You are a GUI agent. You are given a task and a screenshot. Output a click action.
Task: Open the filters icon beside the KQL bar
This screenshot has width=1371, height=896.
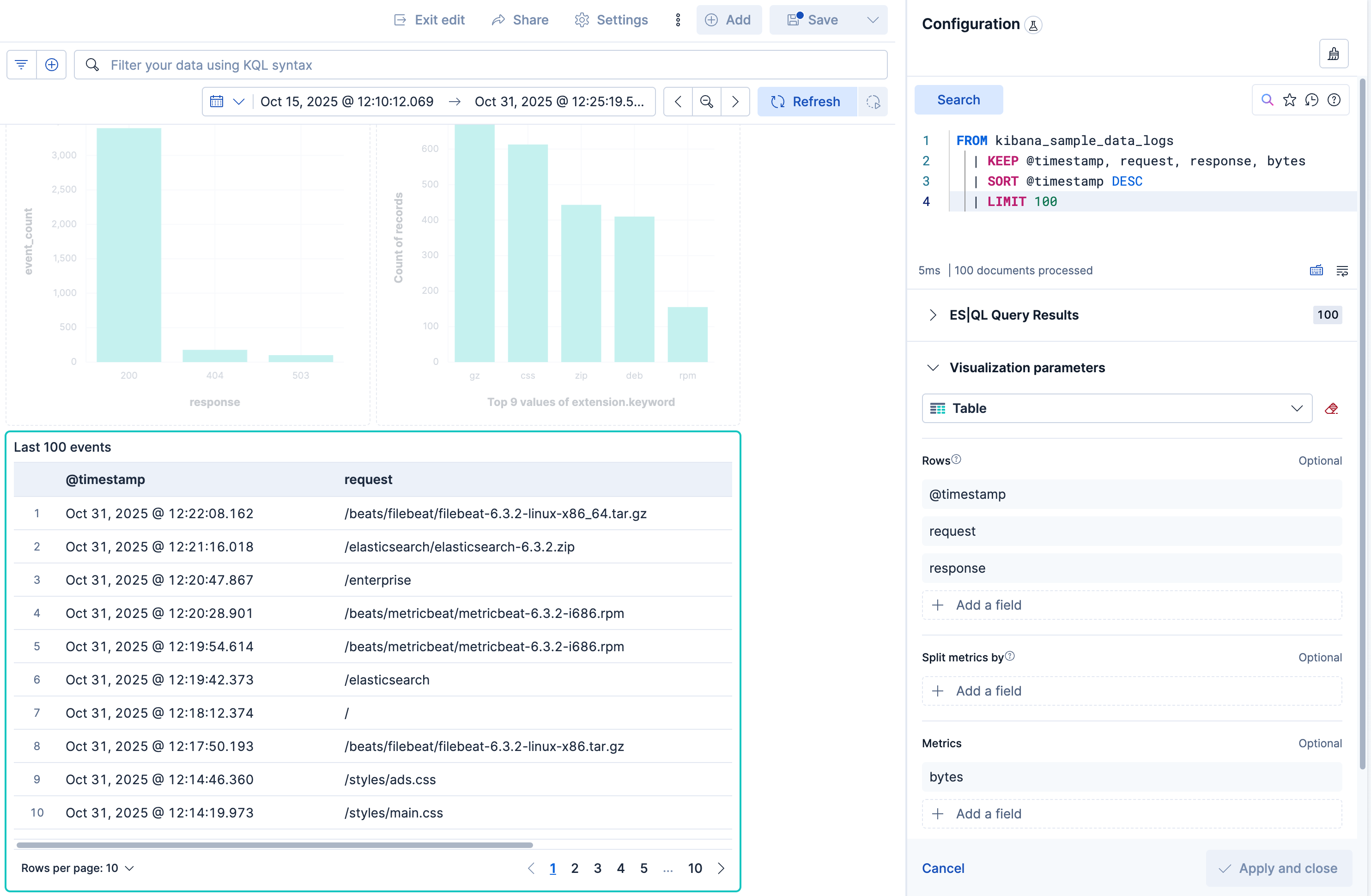point(21,65)
